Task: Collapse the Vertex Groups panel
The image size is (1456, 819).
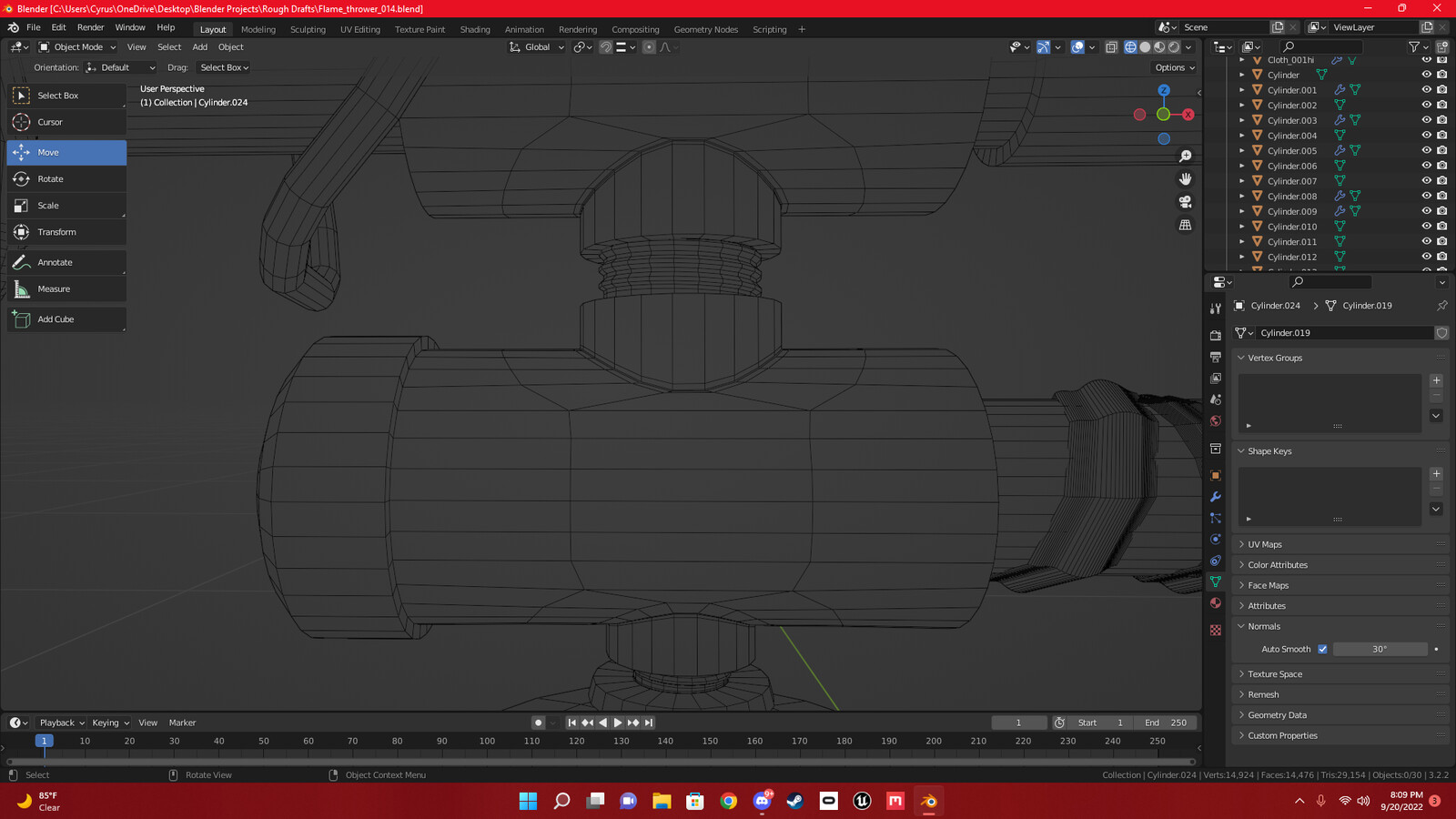Action: click(1340, 358)
